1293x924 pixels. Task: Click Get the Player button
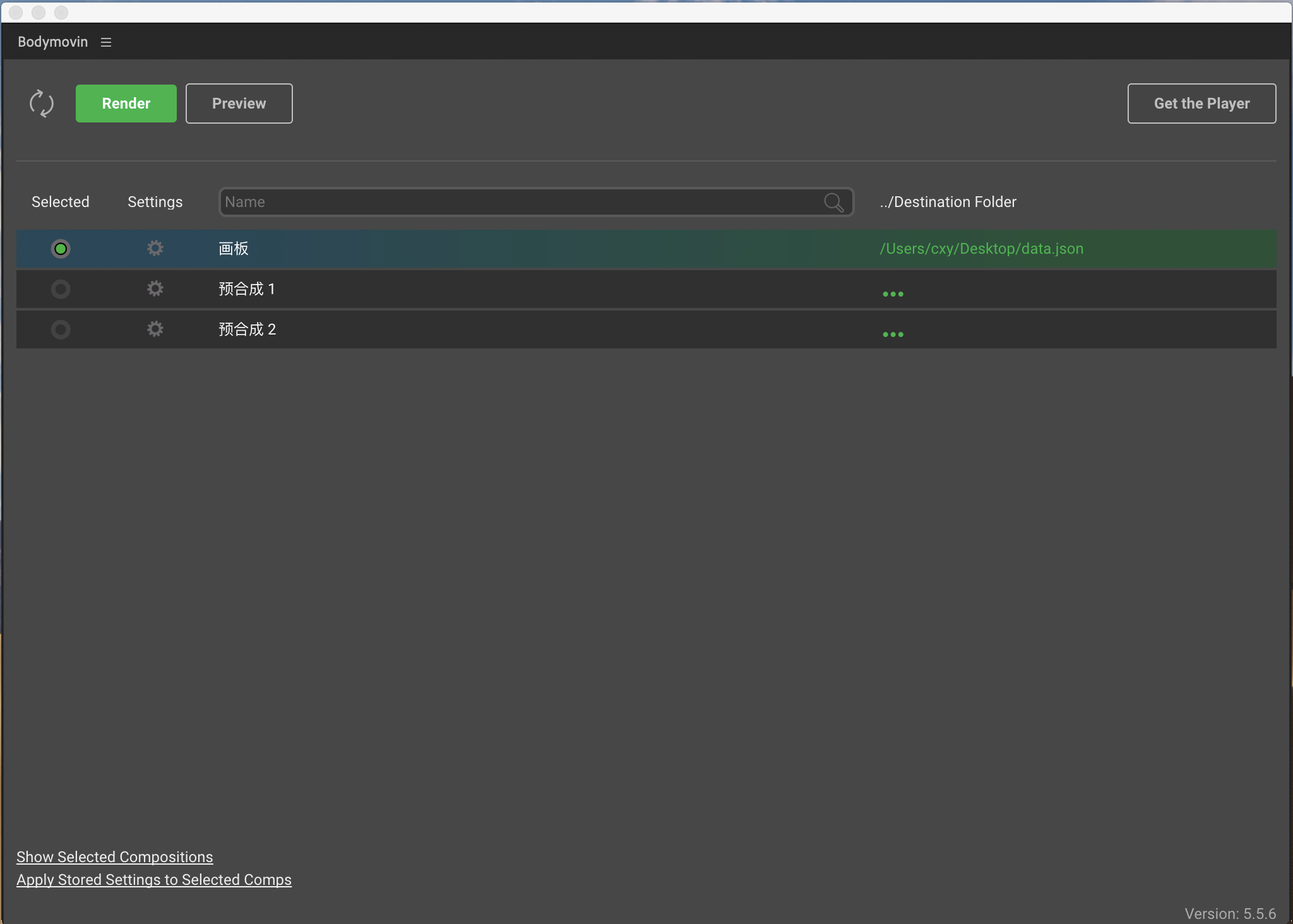coord(1201,104)
